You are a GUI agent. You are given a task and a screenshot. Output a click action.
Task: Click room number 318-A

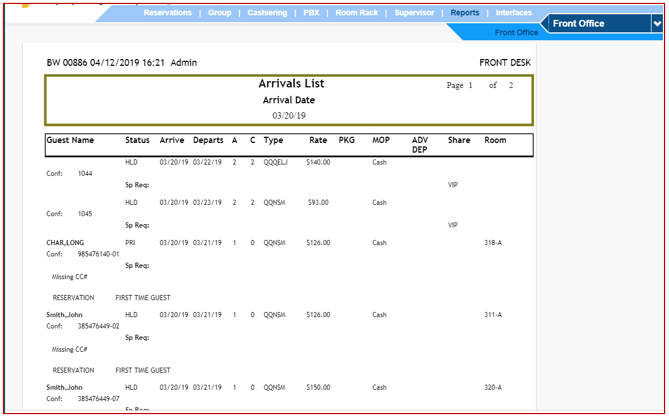(x=494, y=242)
